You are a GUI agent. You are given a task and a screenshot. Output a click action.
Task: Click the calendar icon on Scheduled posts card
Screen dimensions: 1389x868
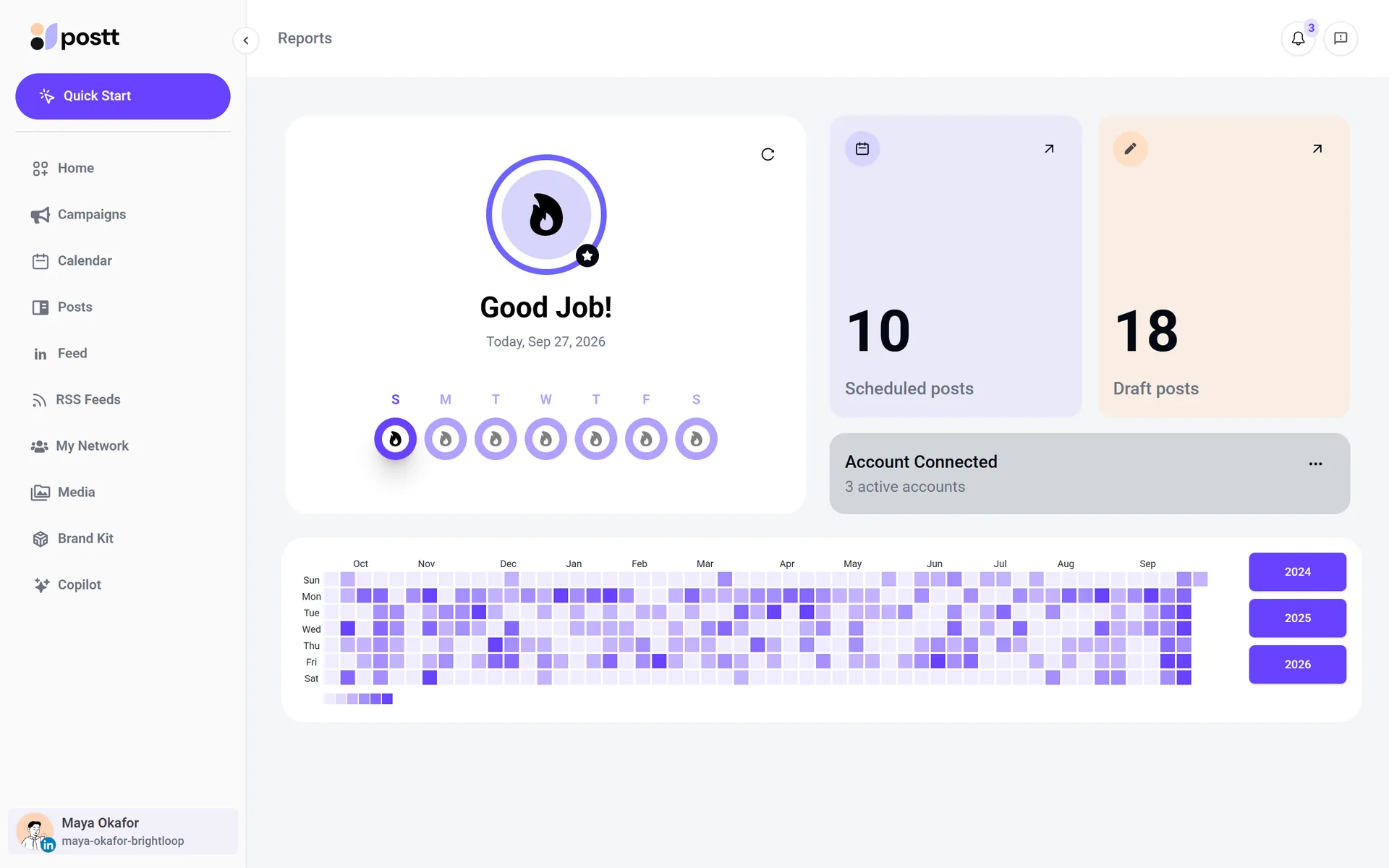pos(862,148)
